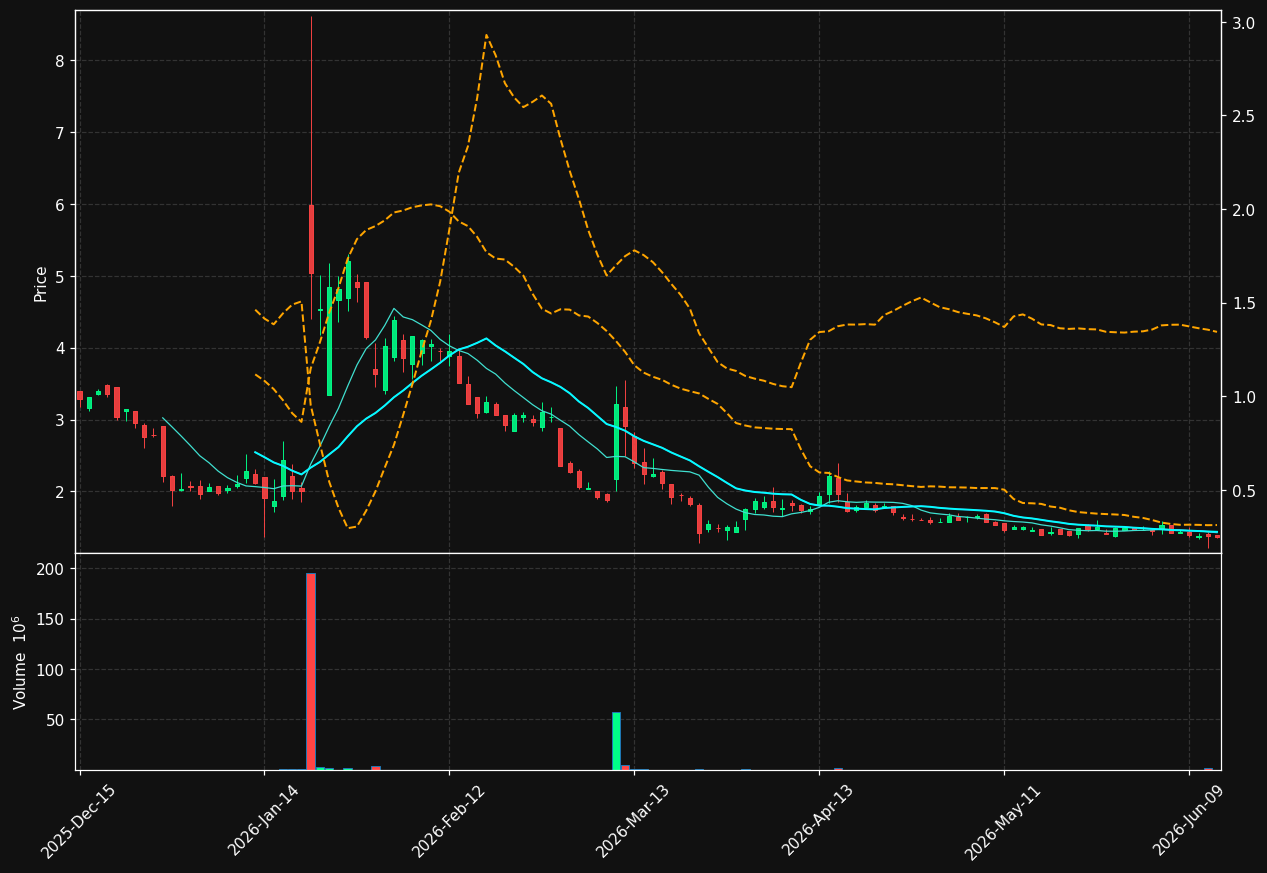Click price axis tick value 6
The height and width of the screenshot is (873, 1267).
point(59,205)
